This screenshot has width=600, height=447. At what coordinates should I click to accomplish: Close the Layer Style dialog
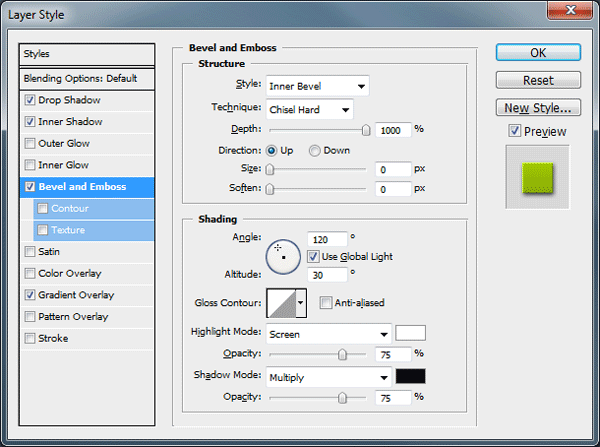570,10
